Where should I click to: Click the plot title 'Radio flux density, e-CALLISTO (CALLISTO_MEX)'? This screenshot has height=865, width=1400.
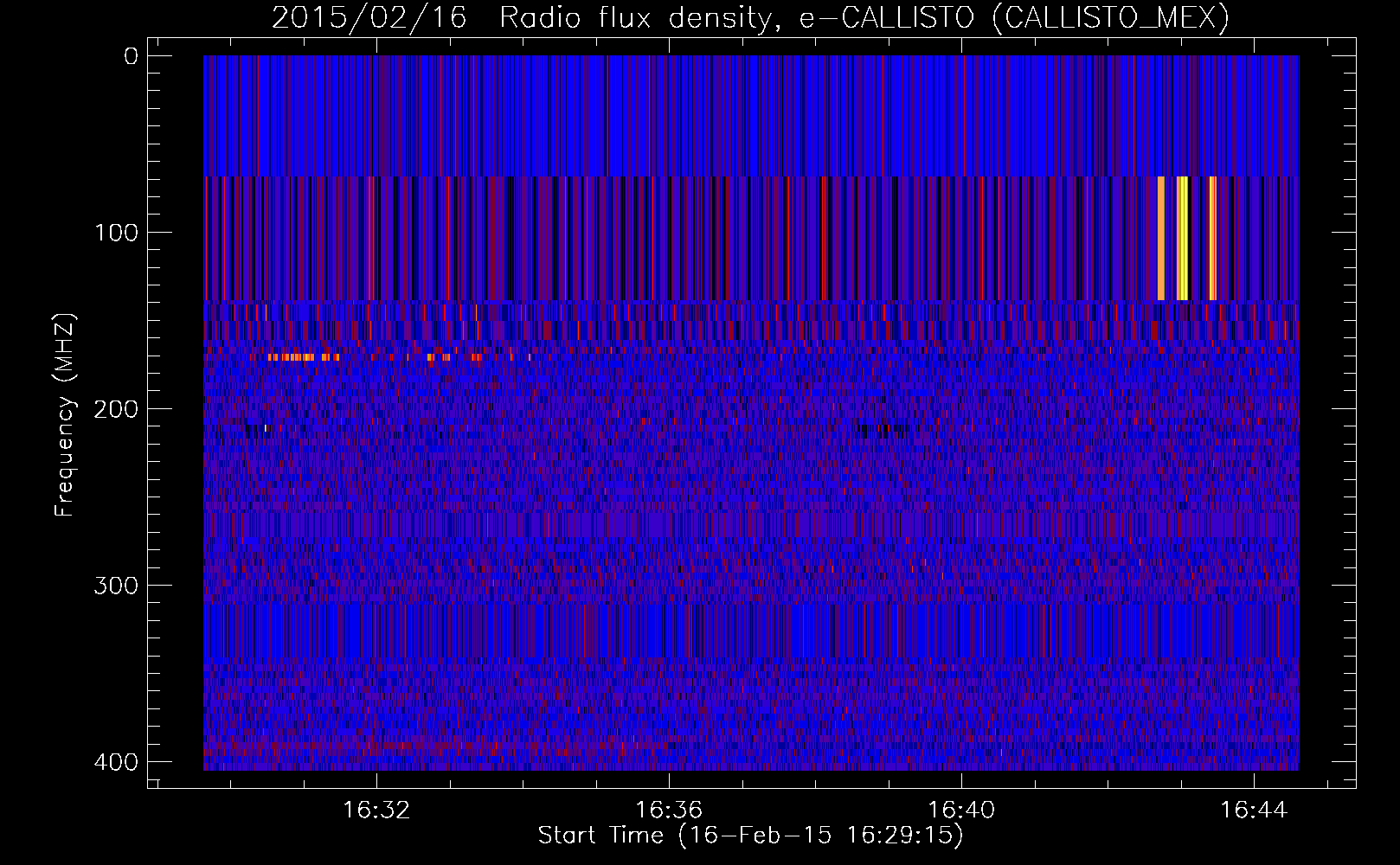coord(864,17)
